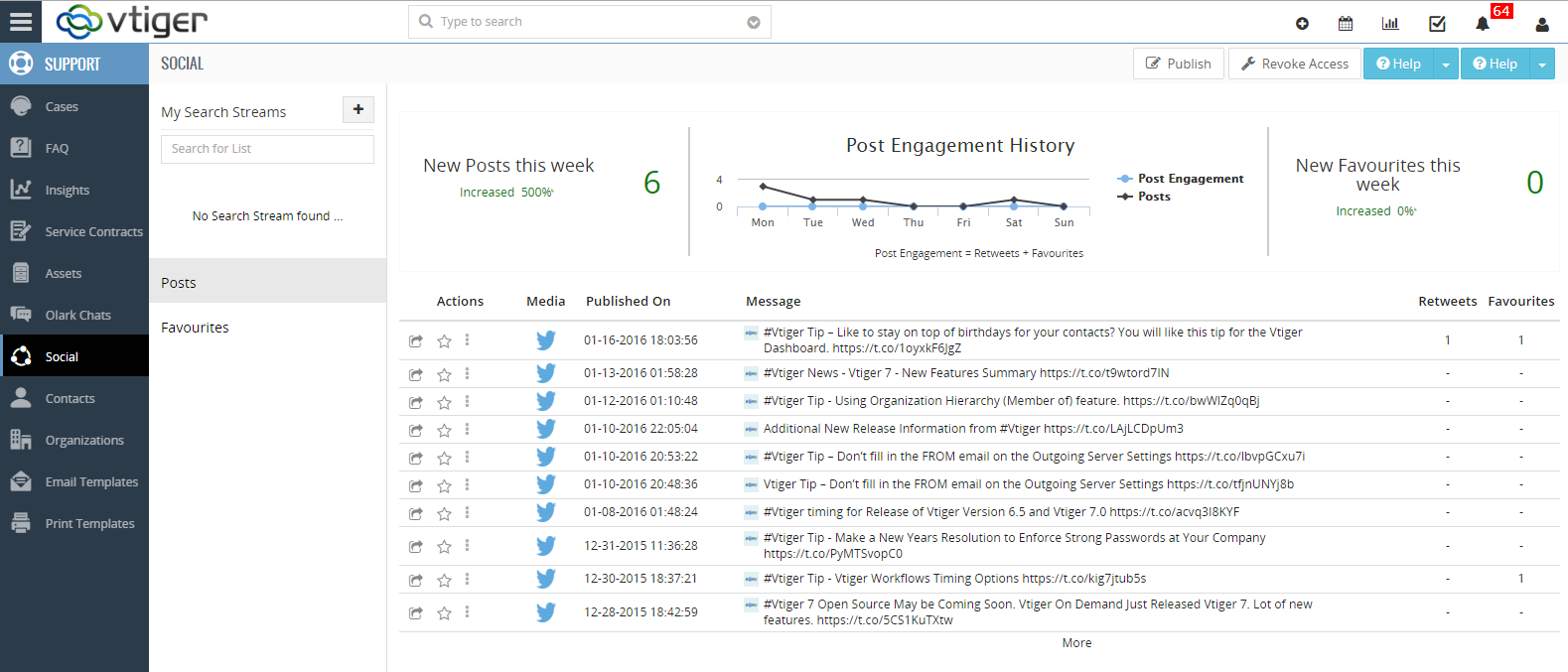Add a new search stream
The height and width of the screenshot is (672, 1568).
358,109
